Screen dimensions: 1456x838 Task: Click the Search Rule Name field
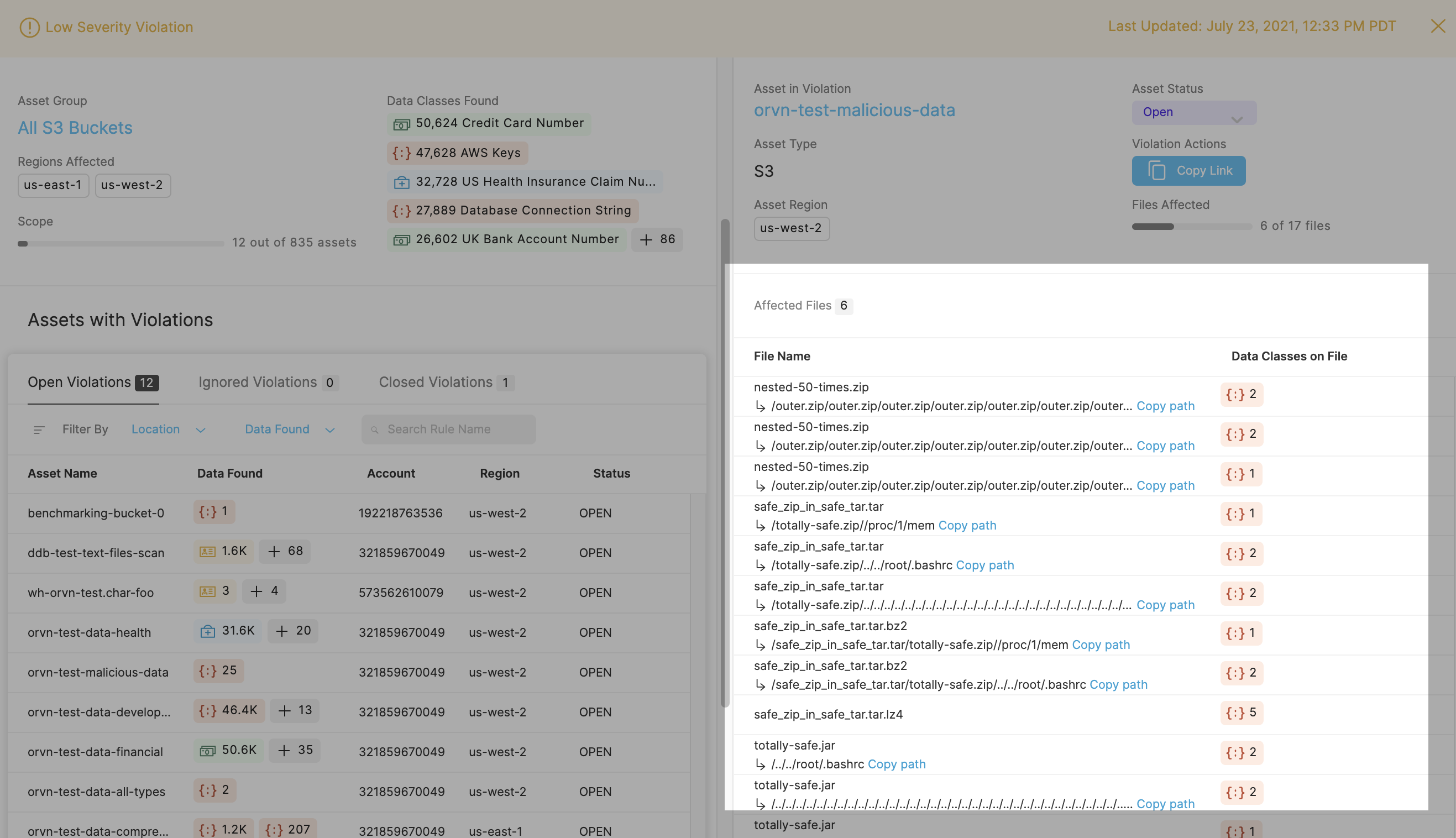point(449,430)
